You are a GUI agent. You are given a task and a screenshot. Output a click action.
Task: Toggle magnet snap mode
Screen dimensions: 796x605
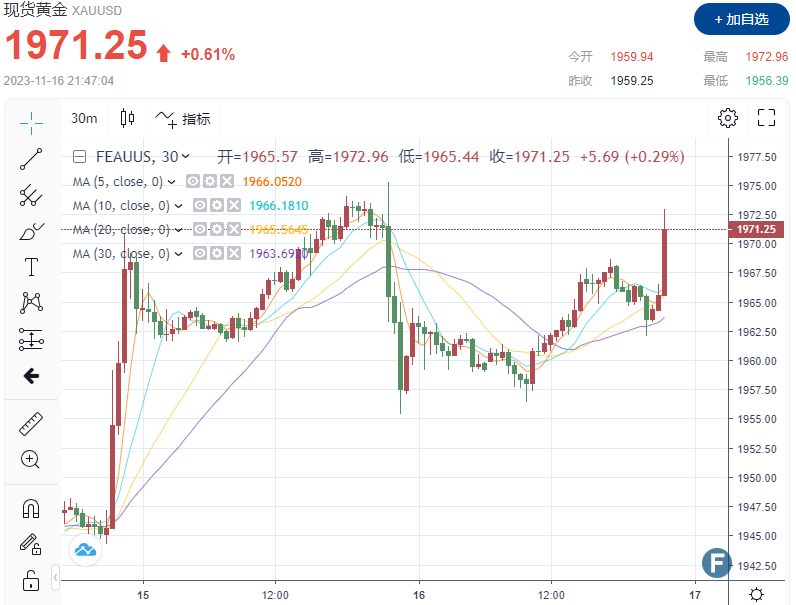[31, 509]
